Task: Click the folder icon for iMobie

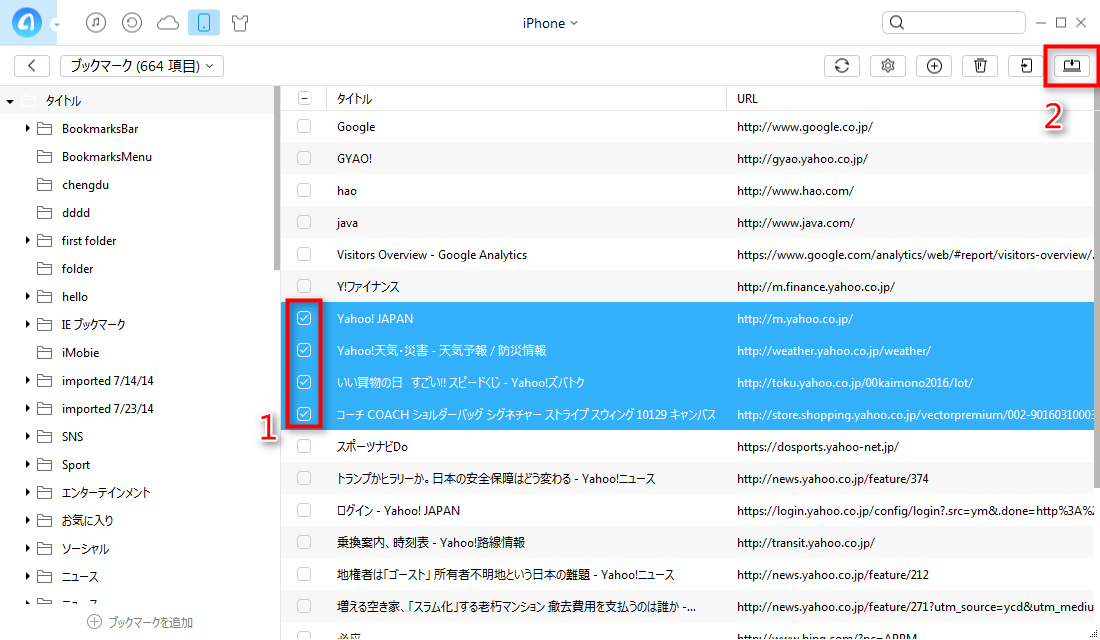Action: (44, 352)
